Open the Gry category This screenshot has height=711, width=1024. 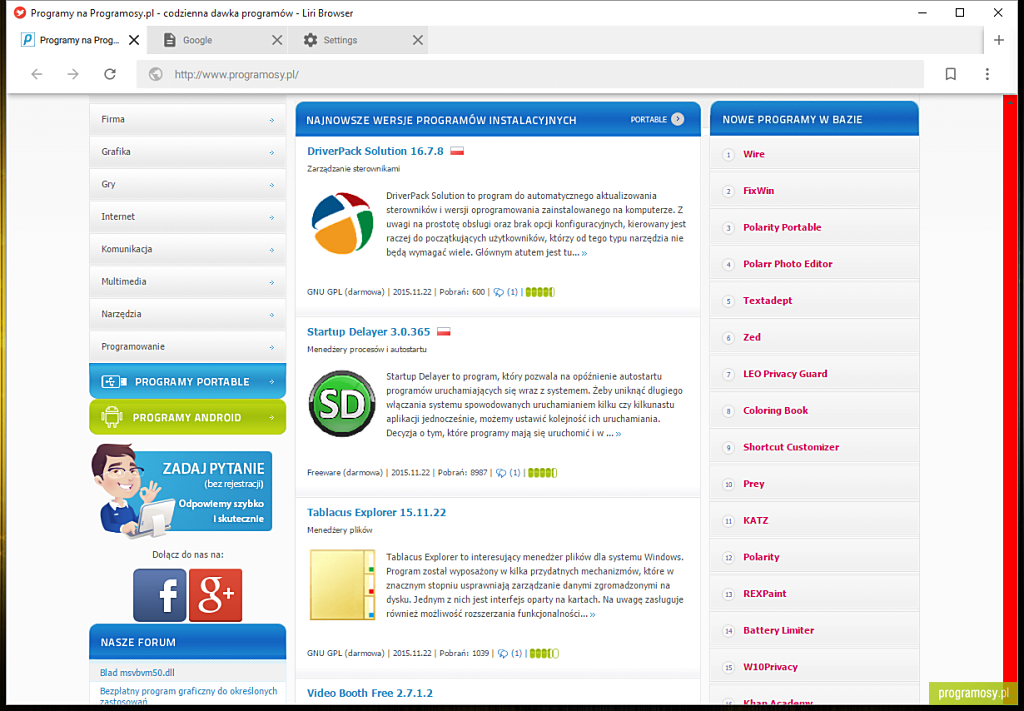(x=187, y=184)
